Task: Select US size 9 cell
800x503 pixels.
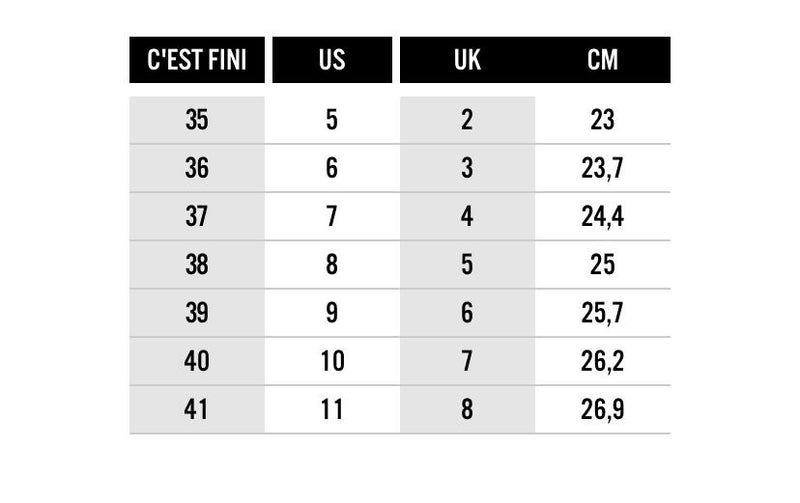Action: tap(332, 313)
